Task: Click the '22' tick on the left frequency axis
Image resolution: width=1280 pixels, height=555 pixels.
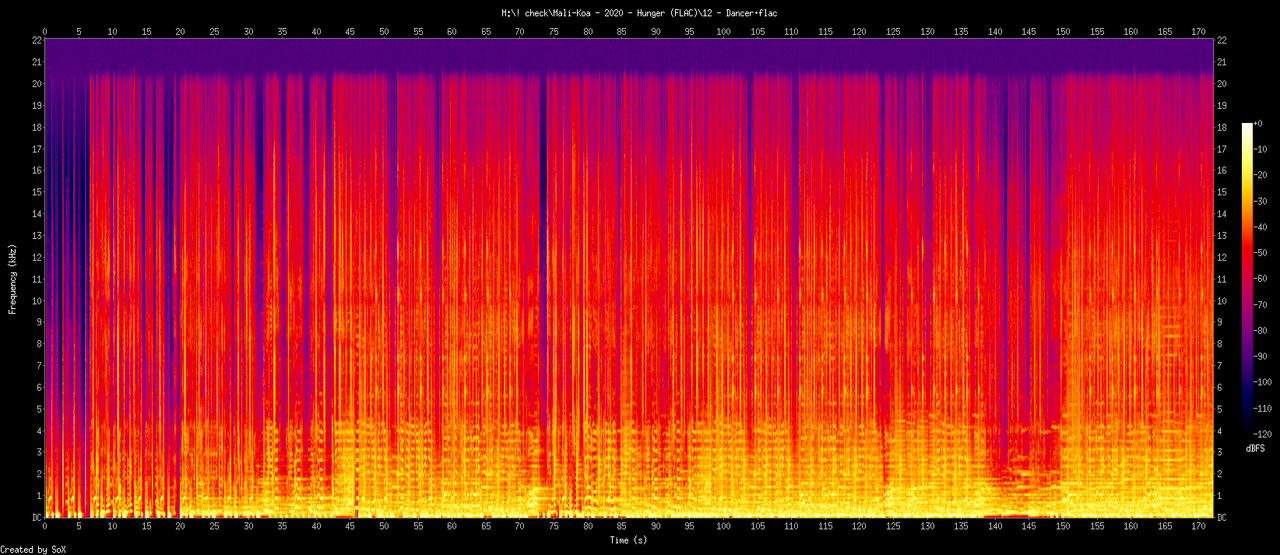Action: [36, 40]
